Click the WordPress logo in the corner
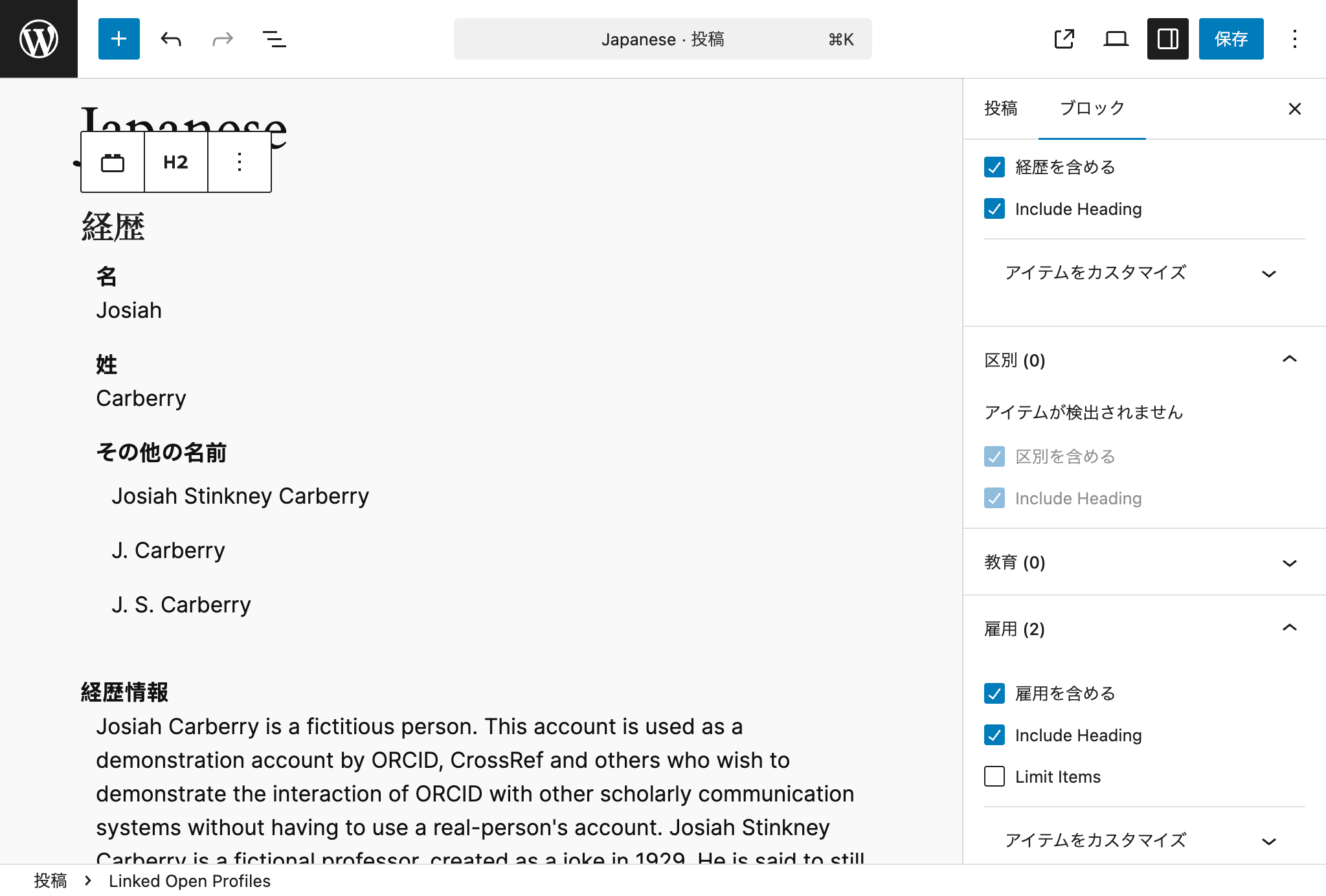 coord(38,39)
